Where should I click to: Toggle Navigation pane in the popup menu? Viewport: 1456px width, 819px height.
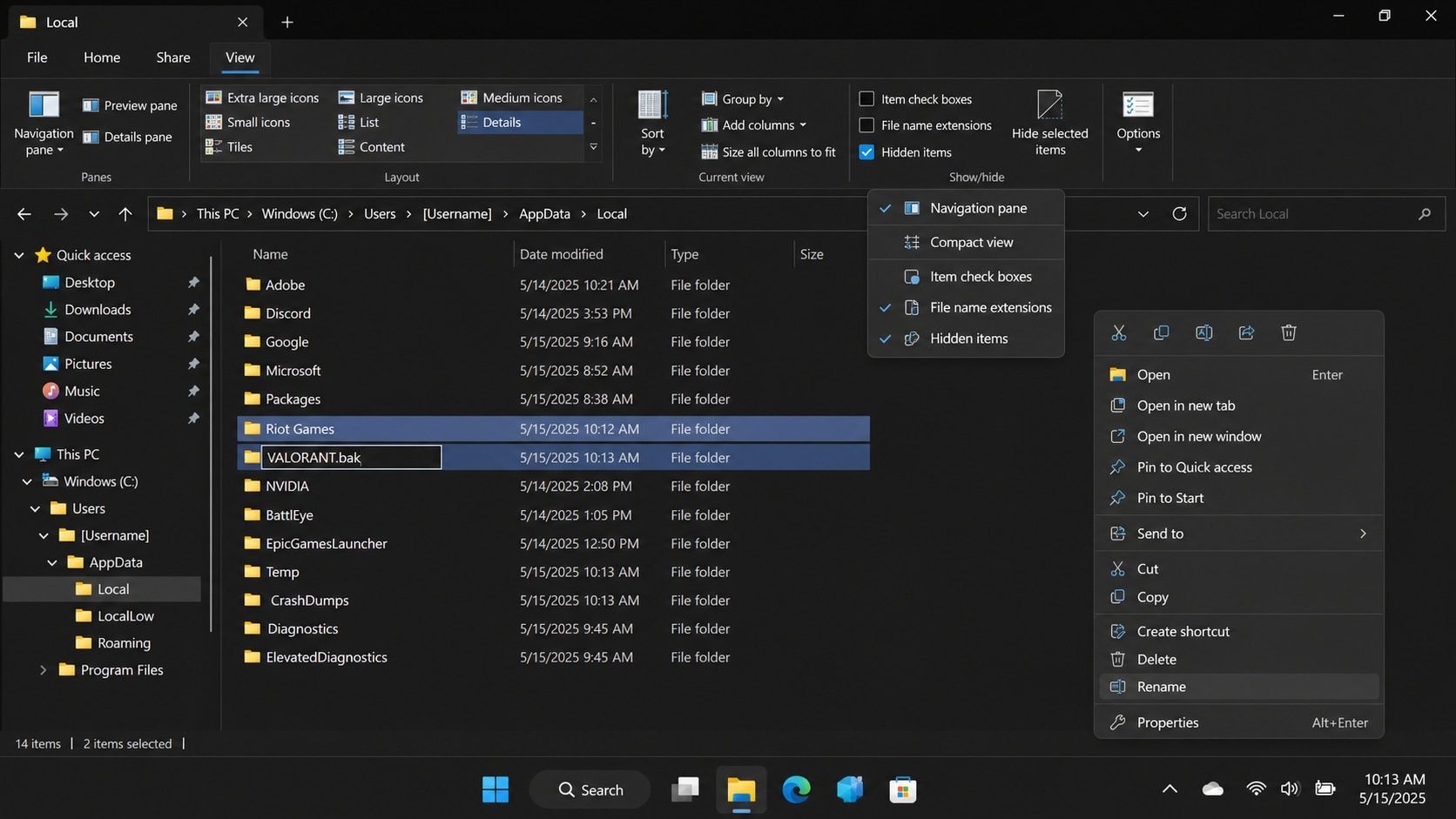(x=966, y=208)
